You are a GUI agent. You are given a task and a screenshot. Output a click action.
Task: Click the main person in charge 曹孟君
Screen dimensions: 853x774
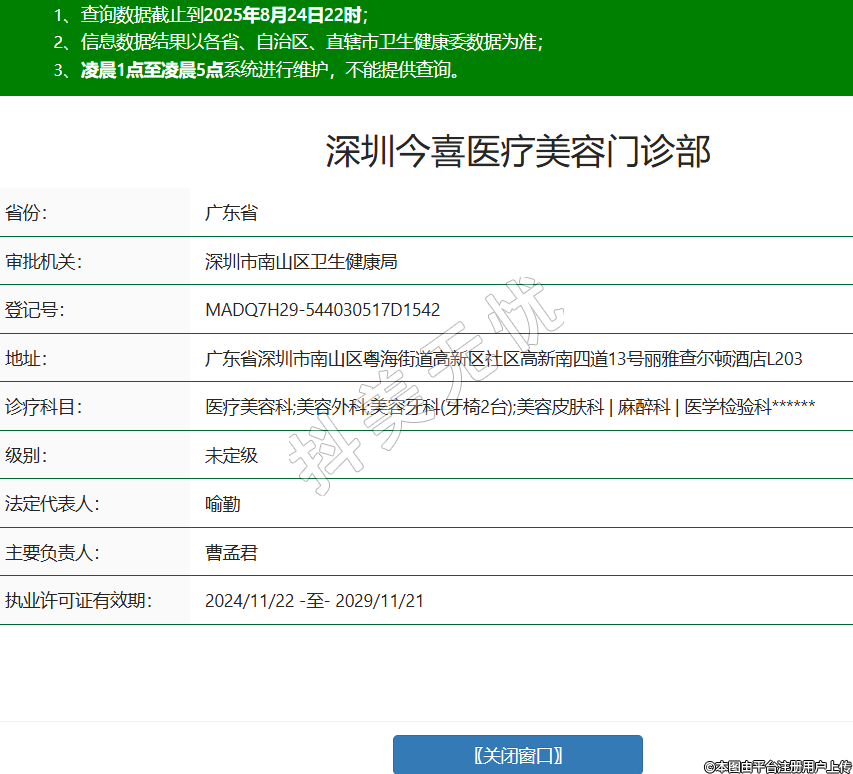point(231,553)
